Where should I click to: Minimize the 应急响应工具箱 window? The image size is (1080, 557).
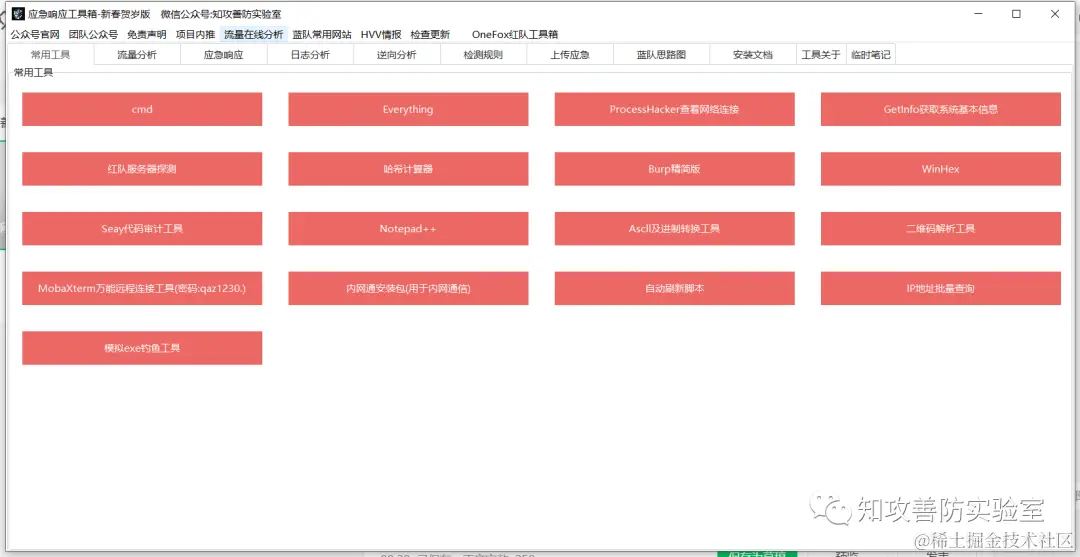(978, 14)
